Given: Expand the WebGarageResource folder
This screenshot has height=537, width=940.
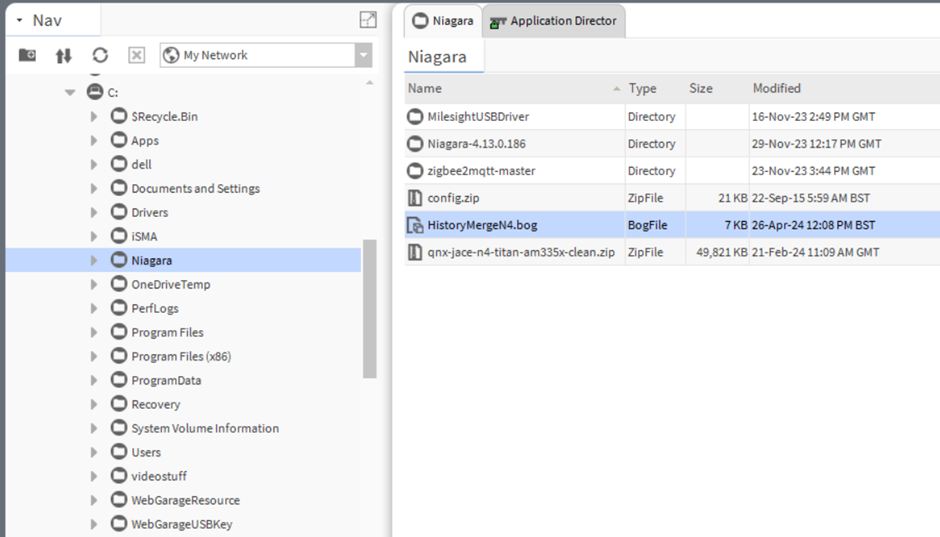Looking at the screenshot, I should coord(95,500).
